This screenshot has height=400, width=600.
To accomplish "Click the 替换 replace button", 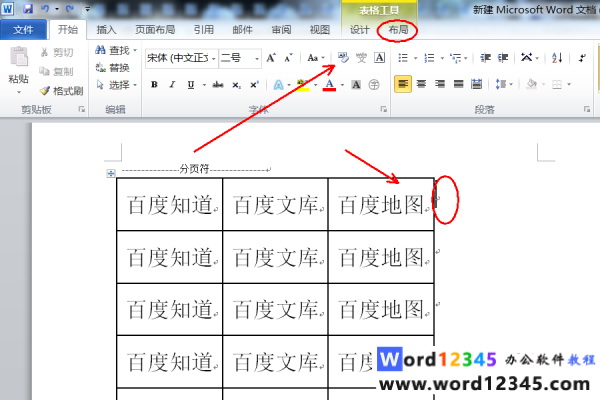I will tap(113, 68).
